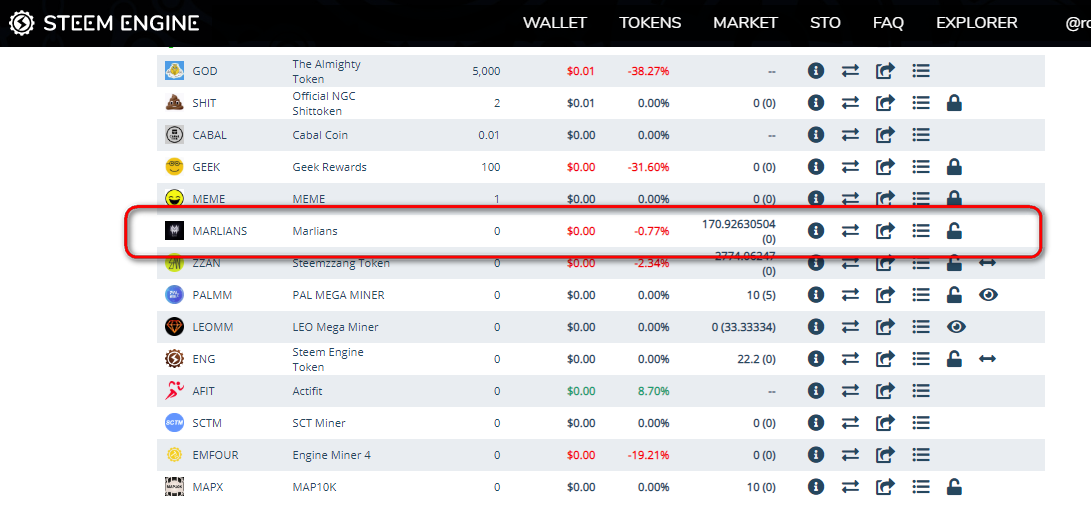The image size is (1091, 517).
Task: Open TOKENS in top navigation
Action: click(650, 23)
